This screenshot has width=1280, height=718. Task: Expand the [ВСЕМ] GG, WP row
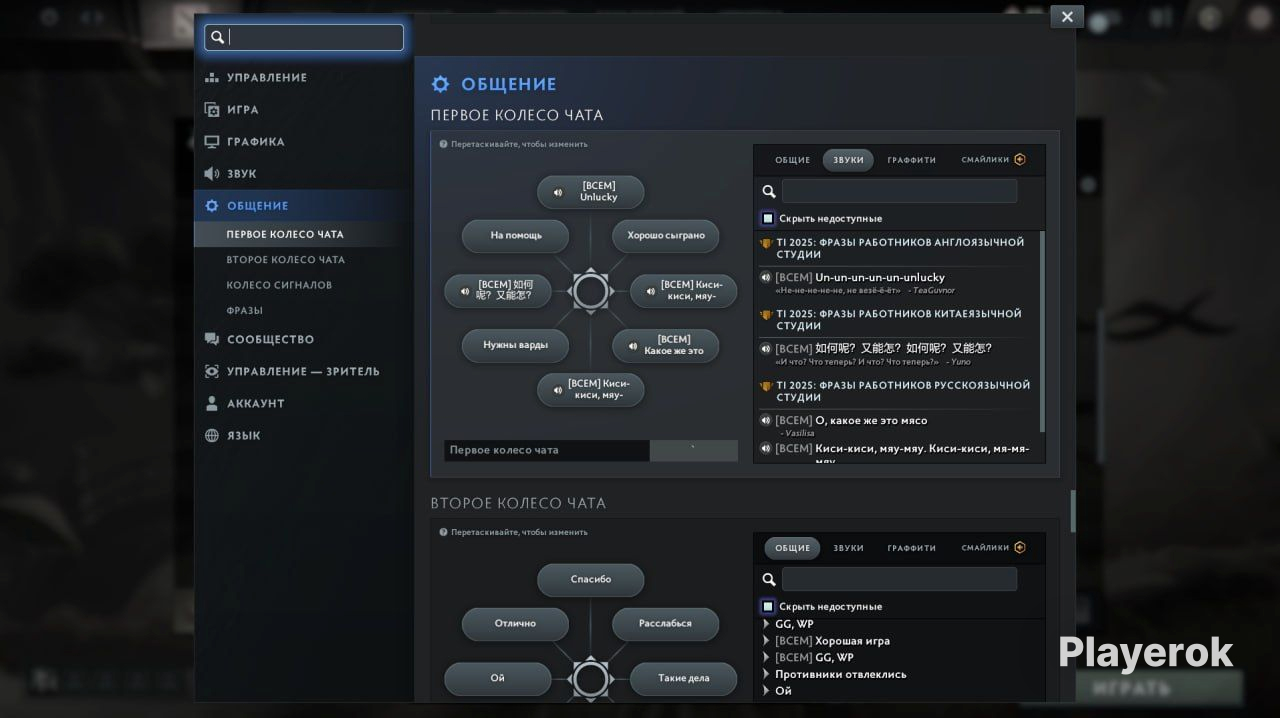[767, 658]
